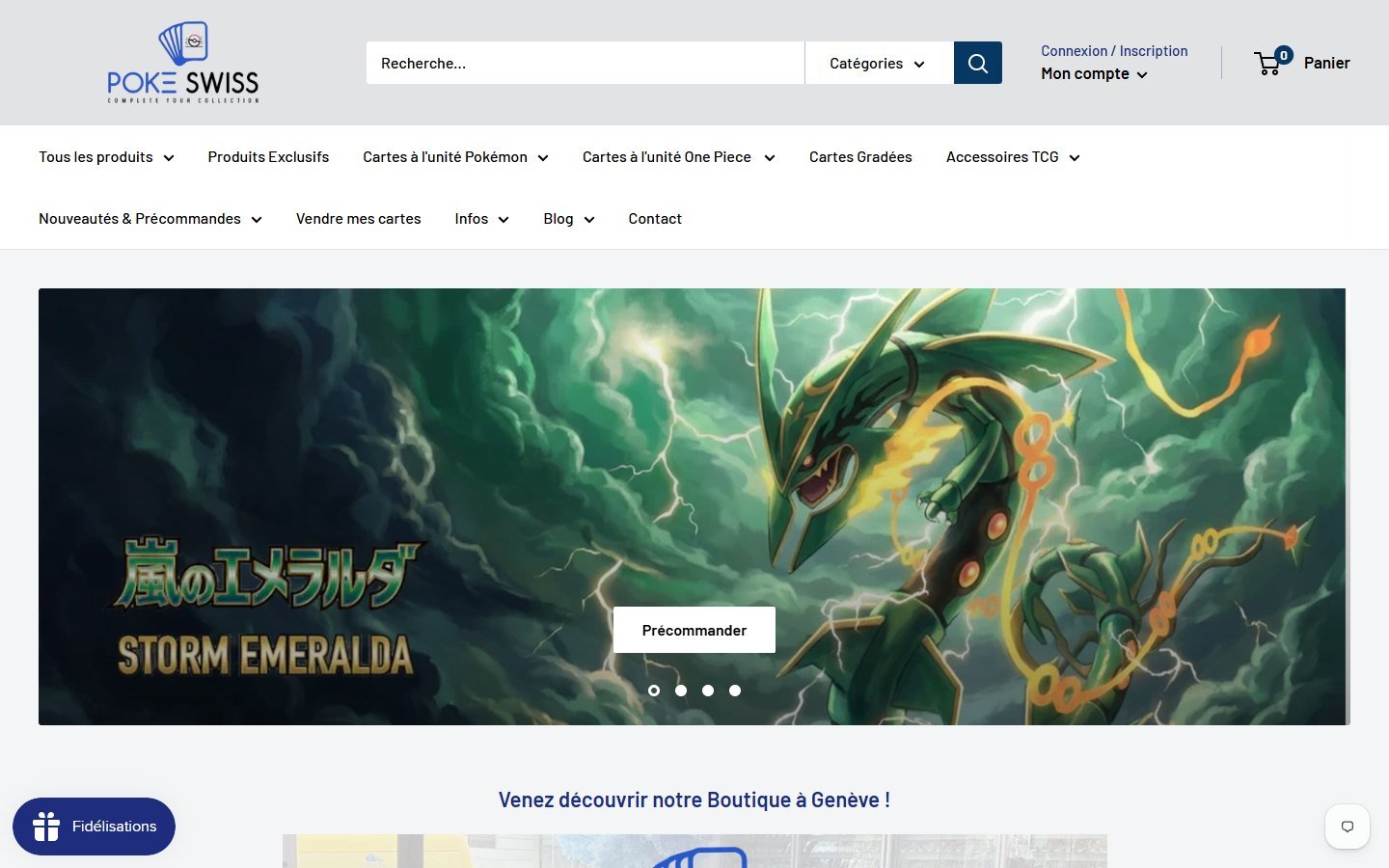Expand Cartes à l'unité Pokémon menu
Screen dimensions: 1389x868
(x=455, y=157)
